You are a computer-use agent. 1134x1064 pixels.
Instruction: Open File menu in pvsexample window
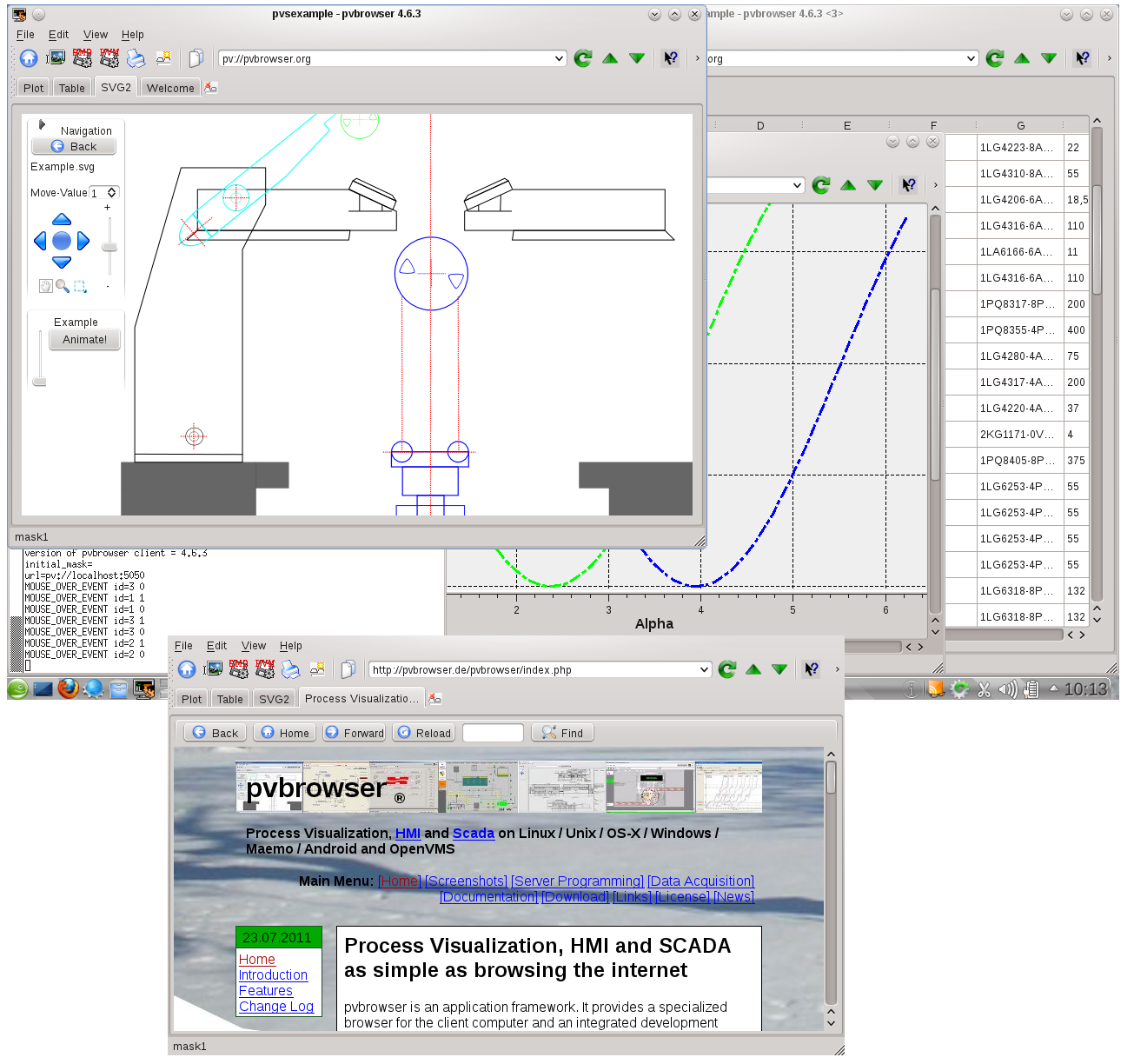click(25, 35)
